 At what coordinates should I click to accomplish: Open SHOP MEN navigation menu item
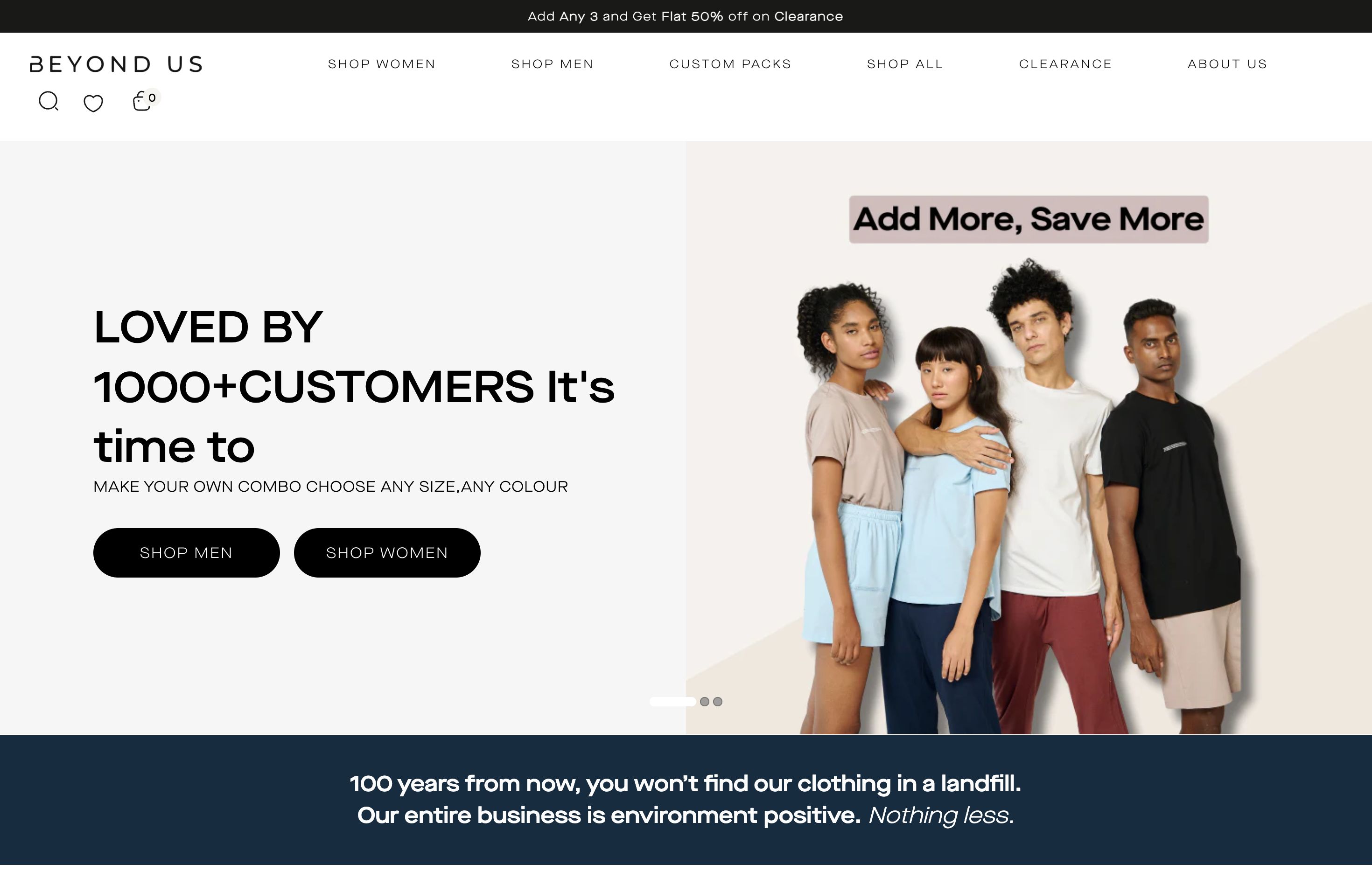[x=552, y=64]
